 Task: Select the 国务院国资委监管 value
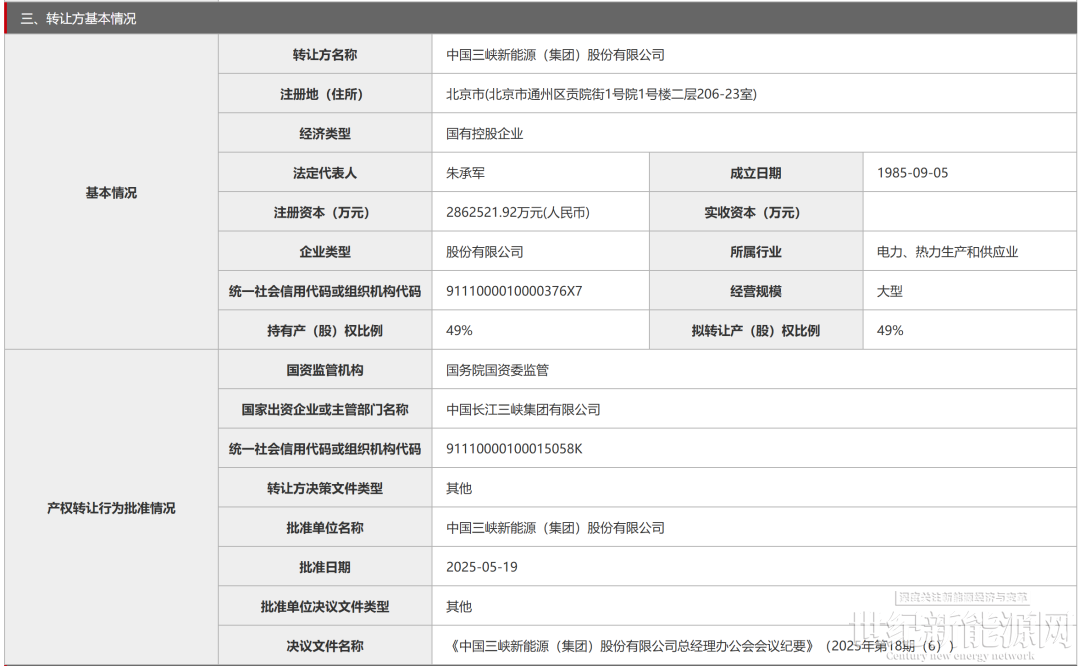click(497, 370)
